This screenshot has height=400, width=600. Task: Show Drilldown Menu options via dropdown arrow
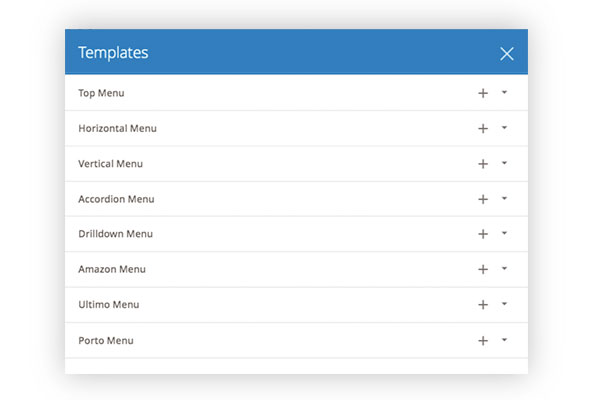pyautogui.click(x=505, y=233)
